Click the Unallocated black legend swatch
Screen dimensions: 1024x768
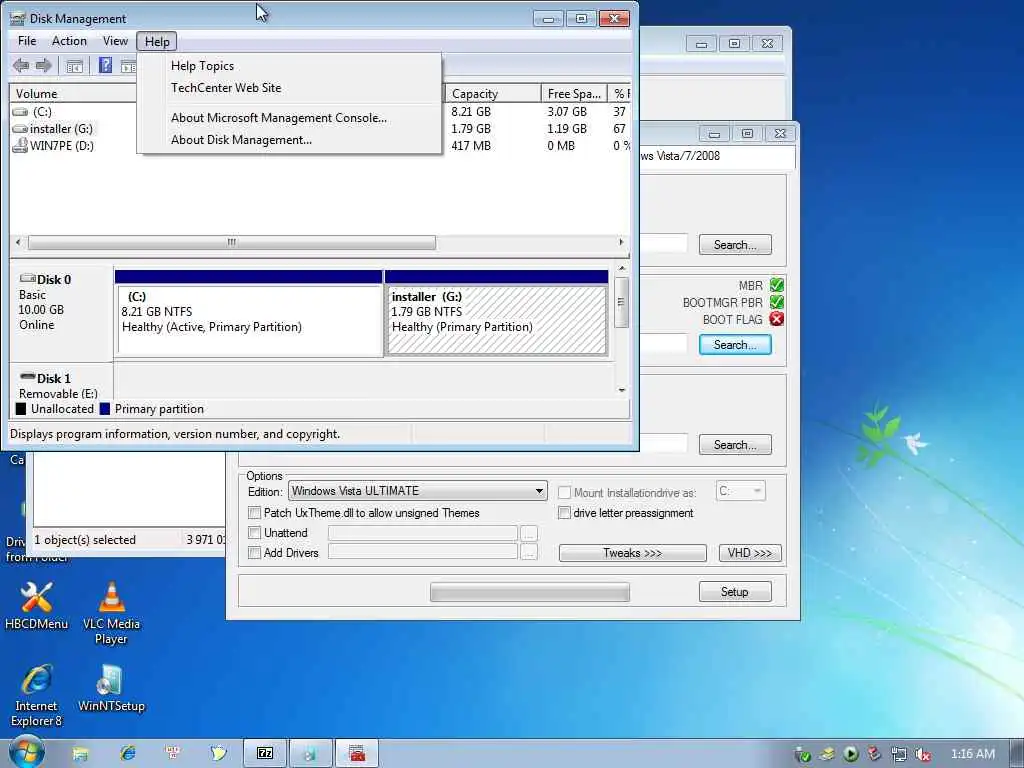21,409
